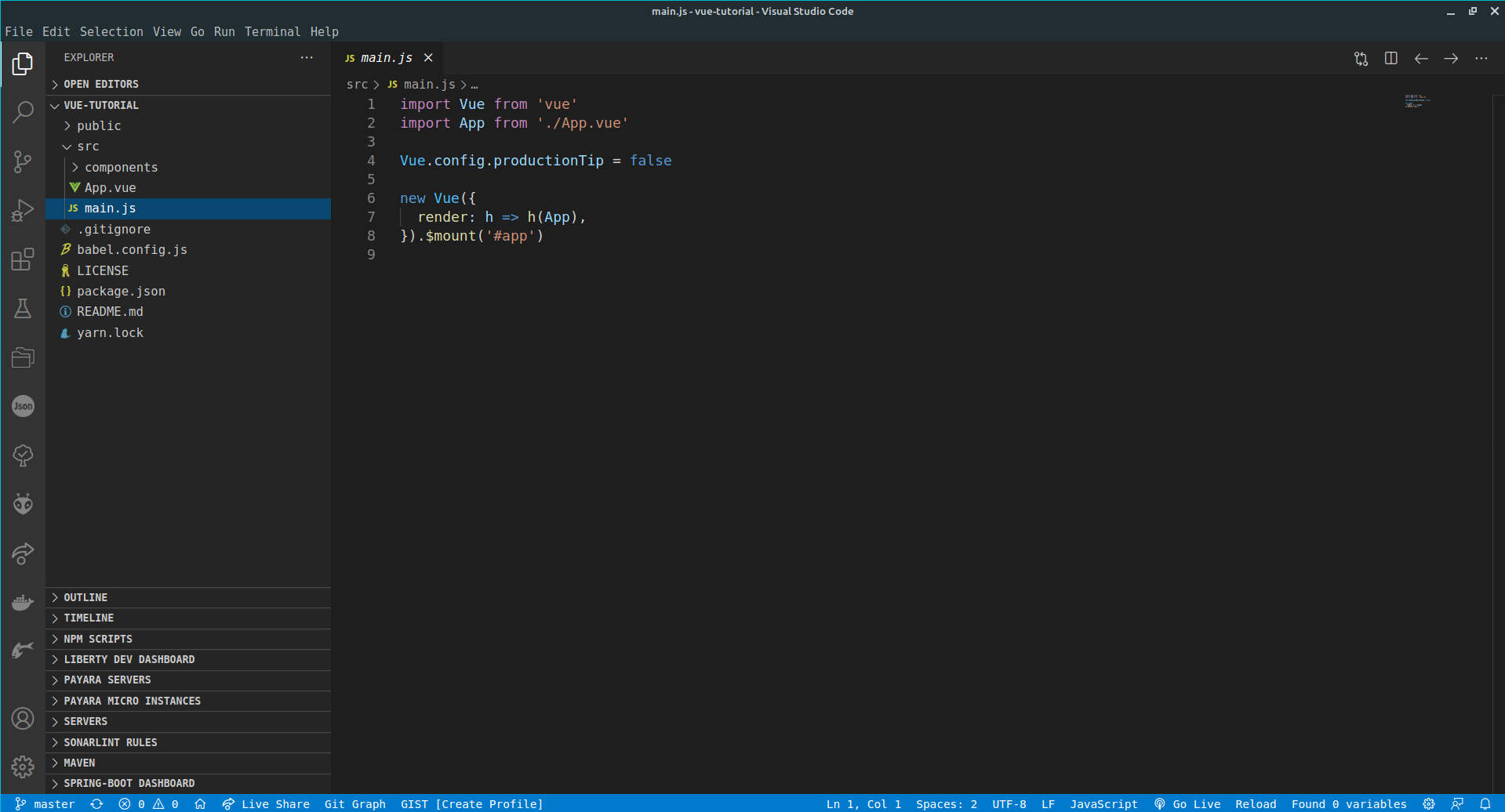
Task: Navigate back with the left arrow
Action: [1421, 59]
